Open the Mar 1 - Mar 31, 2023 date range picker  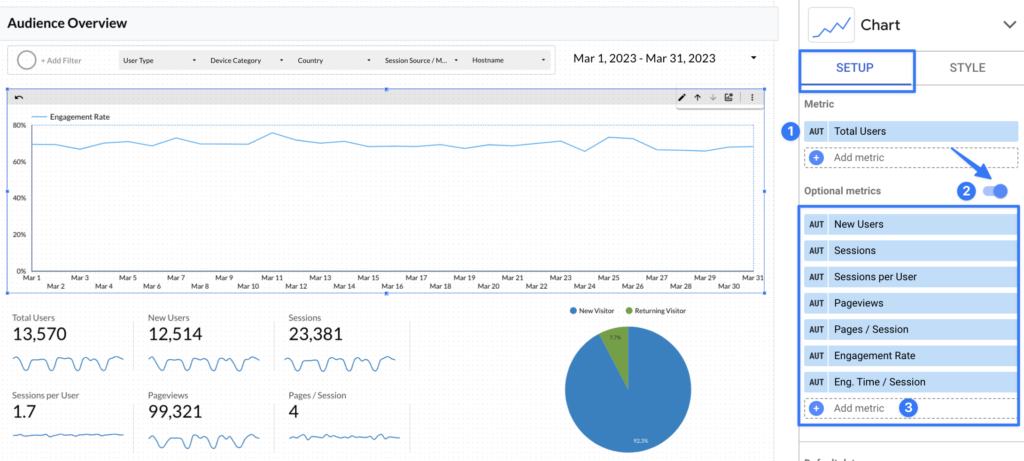point(665,58)
